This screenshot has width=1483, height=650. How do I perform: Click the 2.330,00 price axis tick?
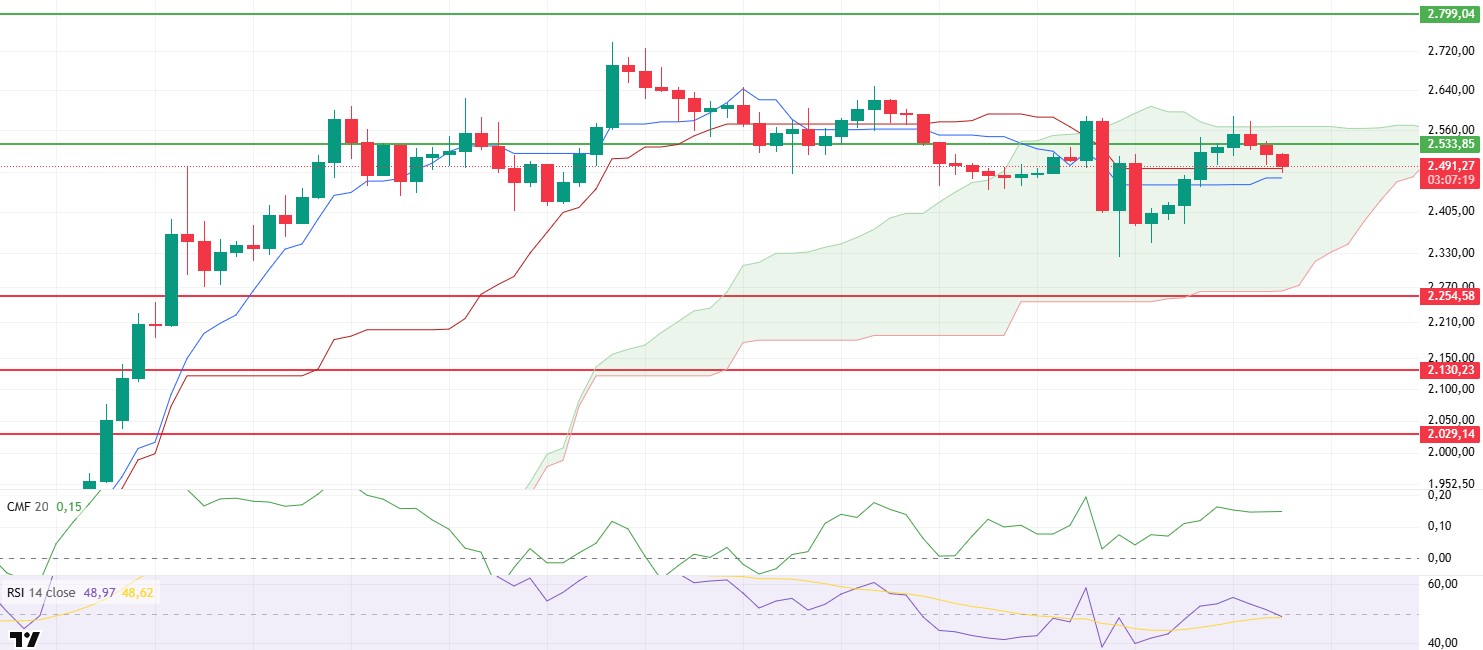[1453, 253]
